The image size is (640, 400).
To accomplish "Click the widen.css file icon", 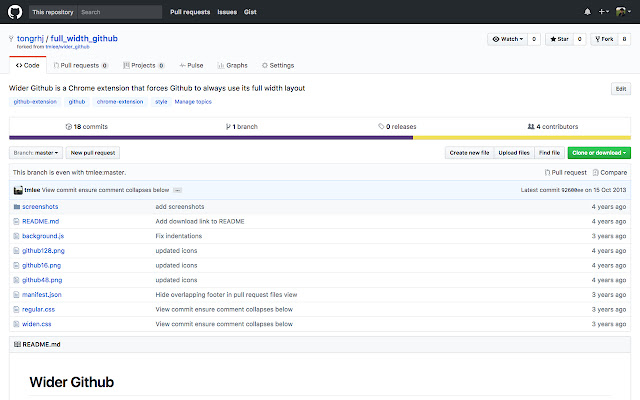I will (16, 324).
